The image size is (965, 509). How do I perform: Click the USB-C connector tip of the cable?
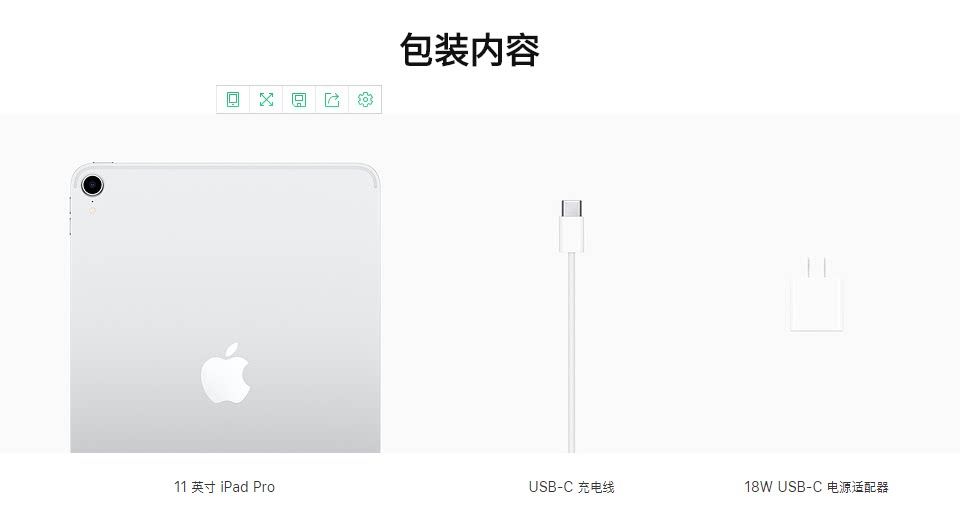pos(572,209)
